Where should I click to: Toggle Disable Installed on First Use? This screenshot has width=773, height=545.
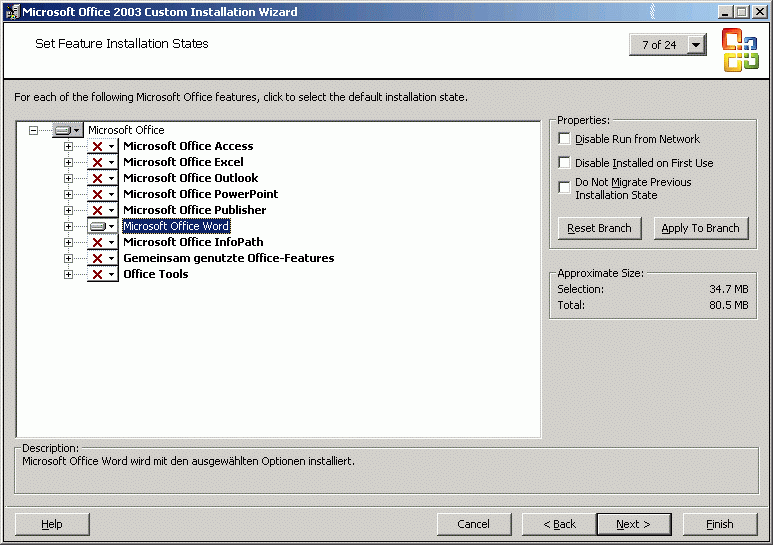pos(564,162)
